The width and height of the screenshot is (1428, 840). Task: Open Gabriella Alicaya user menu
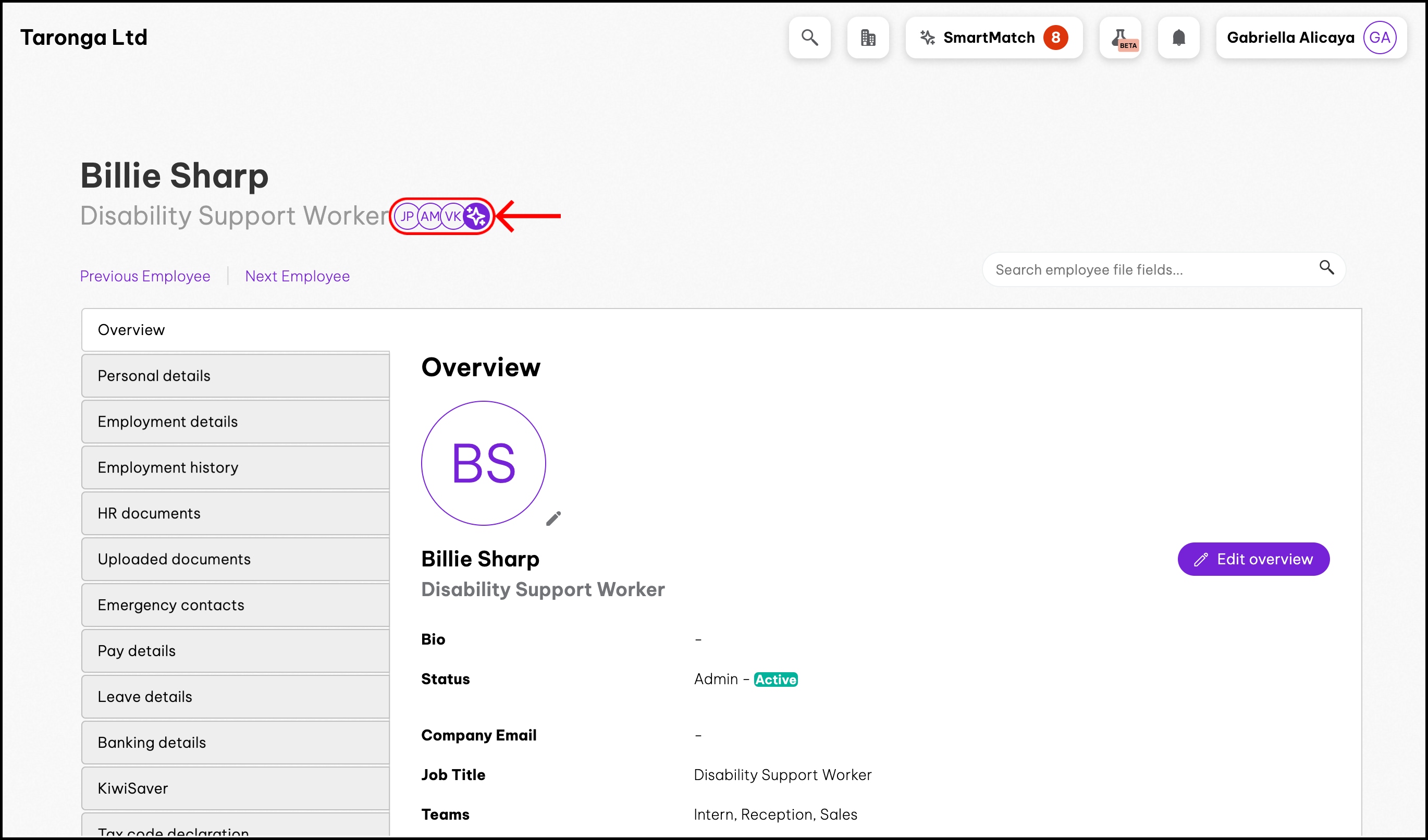click(x=1310, y=38)
